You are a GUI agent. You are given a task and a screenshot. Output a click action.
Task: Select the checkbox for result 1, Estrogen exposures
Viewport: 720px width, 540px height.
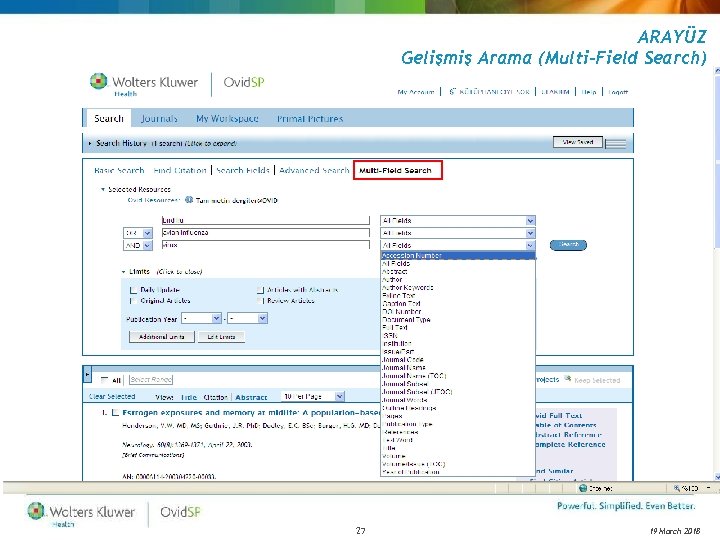pos(115,412)
